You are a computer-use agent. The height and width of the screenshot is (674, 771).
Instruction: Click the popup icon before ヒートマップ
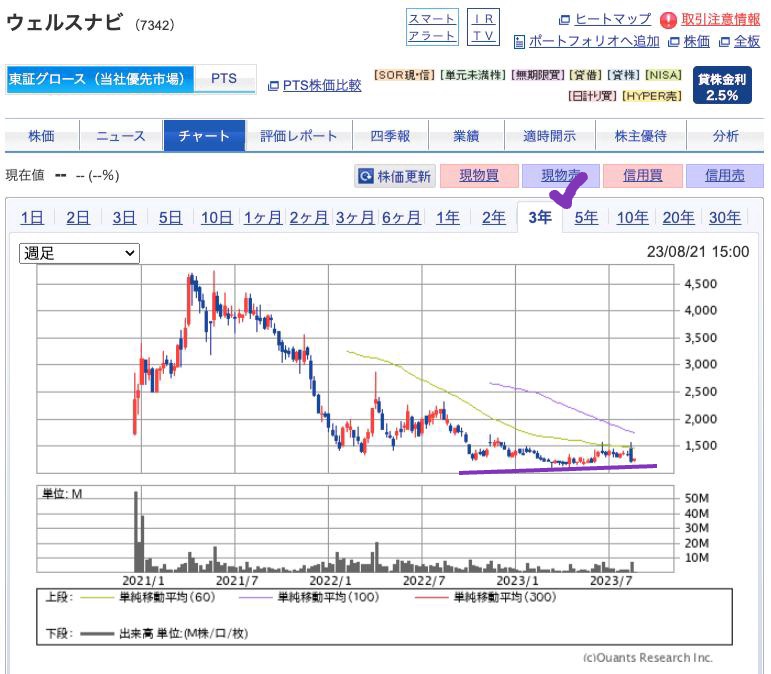pos(564,20)
